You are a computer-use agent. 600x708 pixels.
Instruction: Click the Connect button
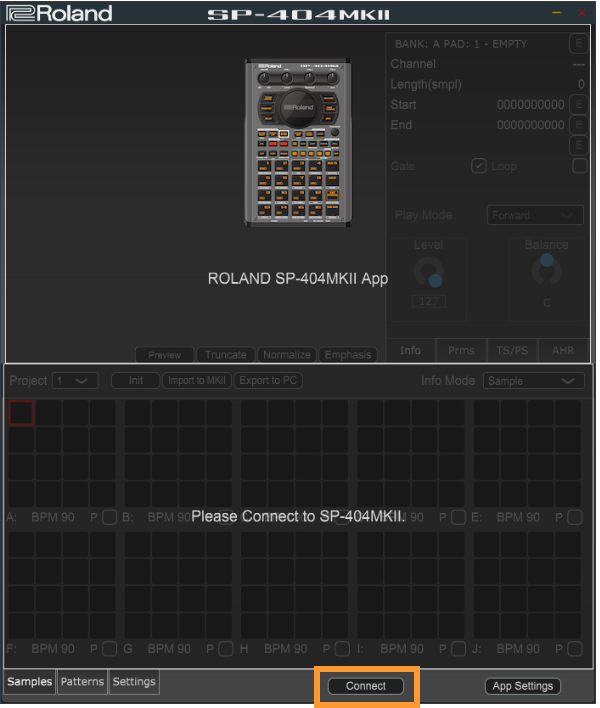(365, 686)
